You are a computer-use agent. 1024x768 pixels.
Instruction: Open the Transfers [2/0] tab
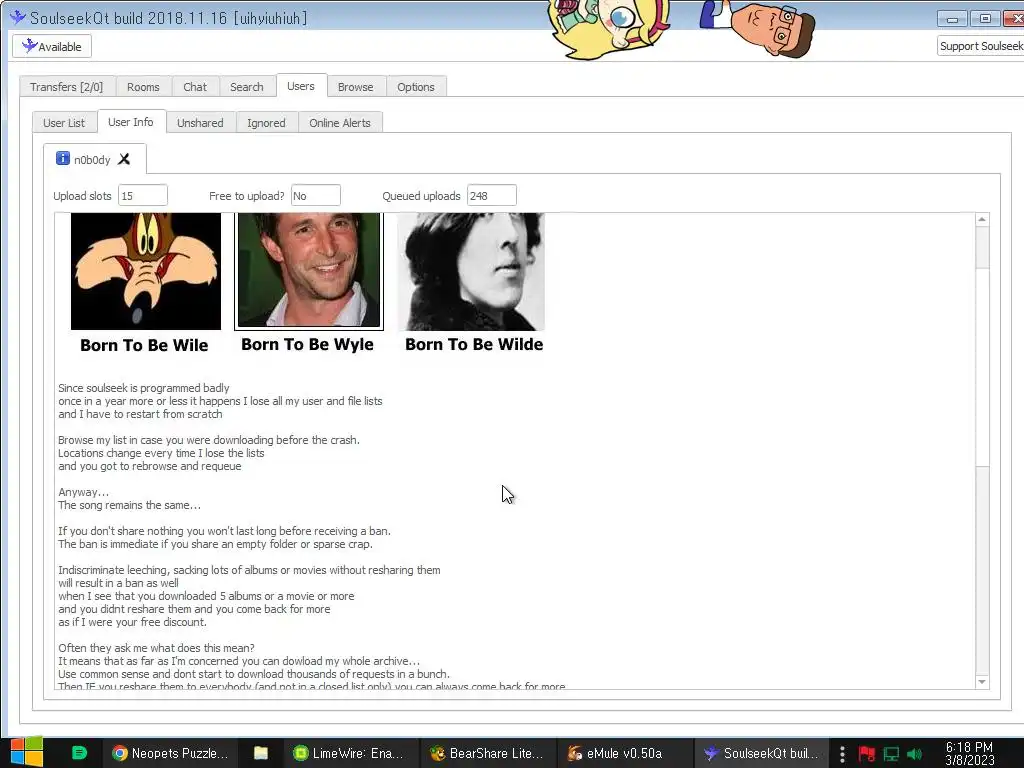click(x=67, y=87)
